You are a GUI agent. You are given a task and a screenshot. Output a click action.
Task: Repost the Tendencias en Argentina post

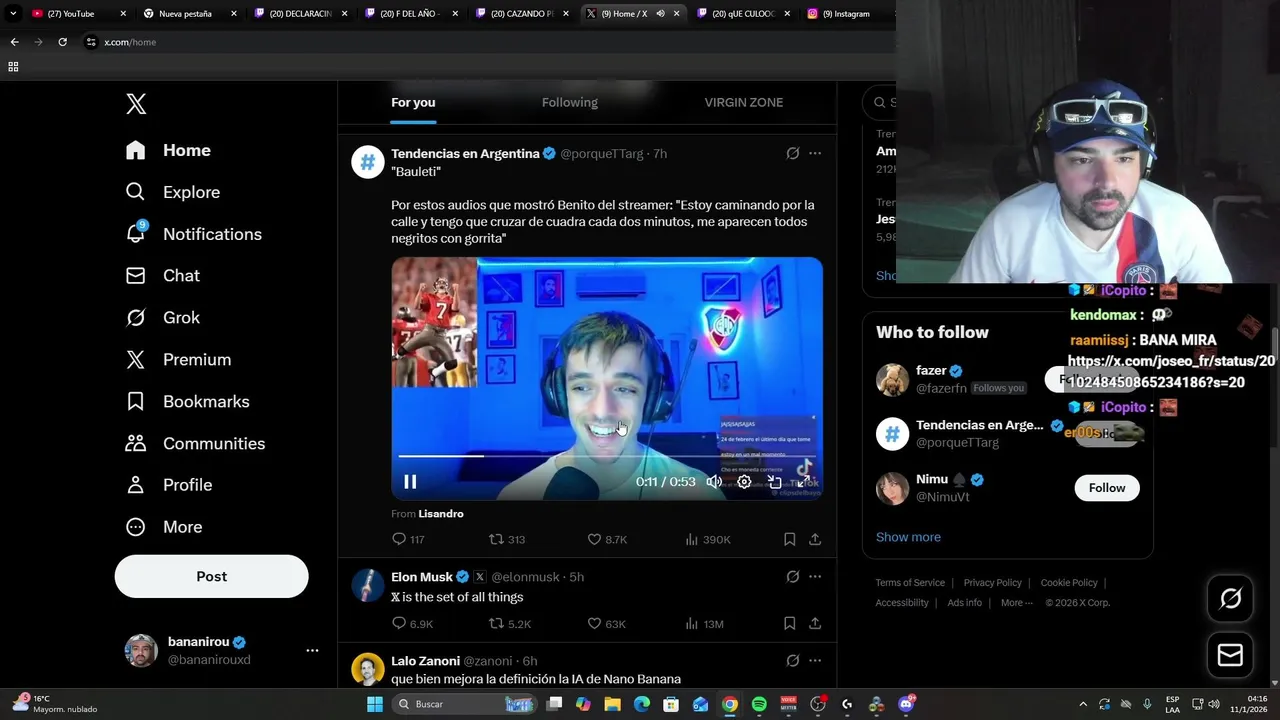506,539
